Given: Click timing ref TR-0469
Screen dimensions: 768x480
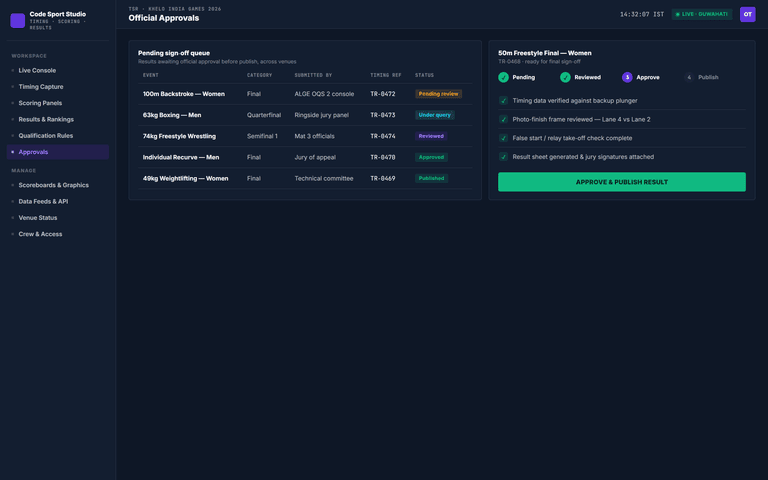Looking at the screenshot, I should pyautogui.click(x=383, y=178).
